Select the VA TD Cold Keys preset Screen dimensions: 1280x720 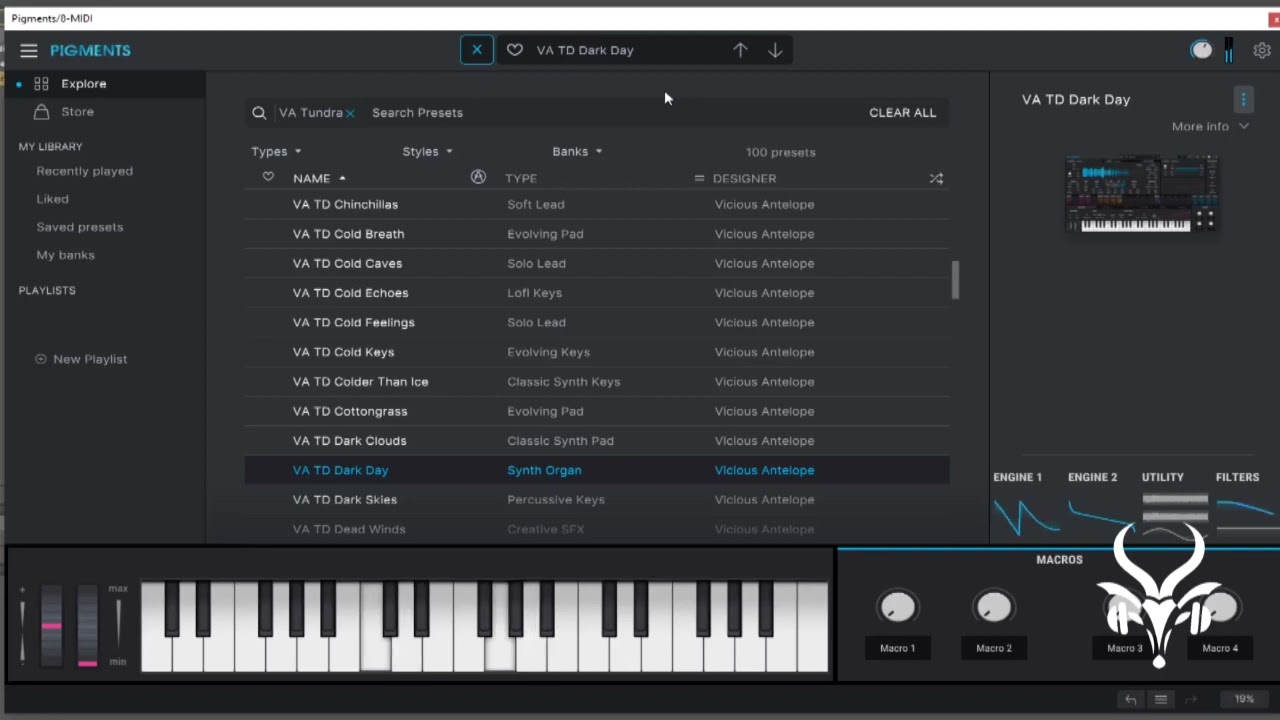pyautogui.click(x=597, y=352)
